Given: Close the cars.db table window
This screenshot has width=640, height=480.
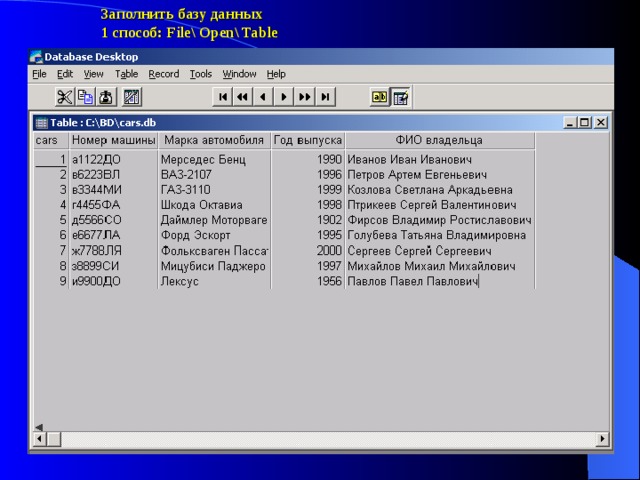Looking at the screenshot, I should 601,122.
